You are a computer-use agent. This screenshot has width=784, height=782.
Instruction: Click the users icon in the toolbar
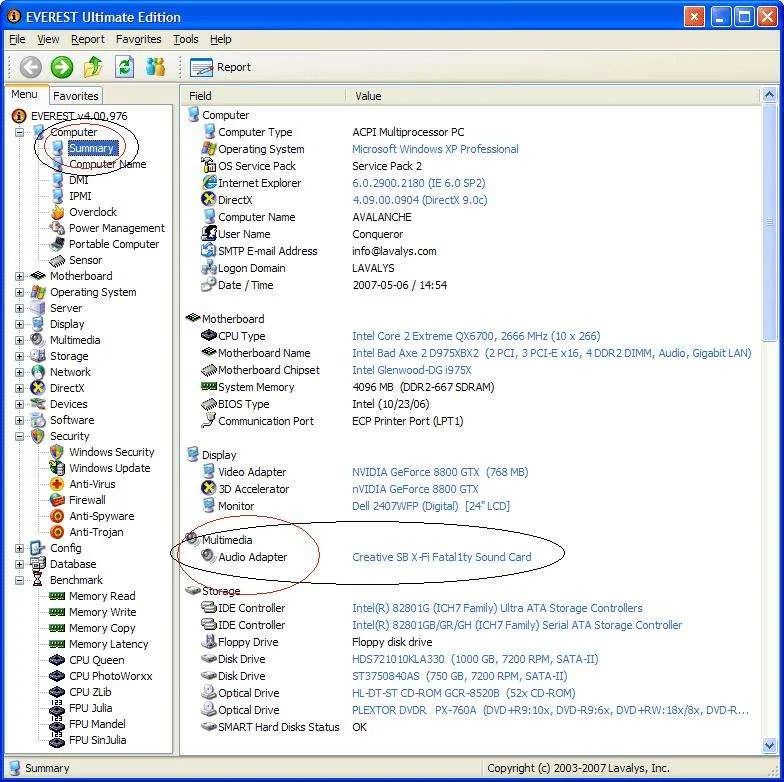pos(156,67)
